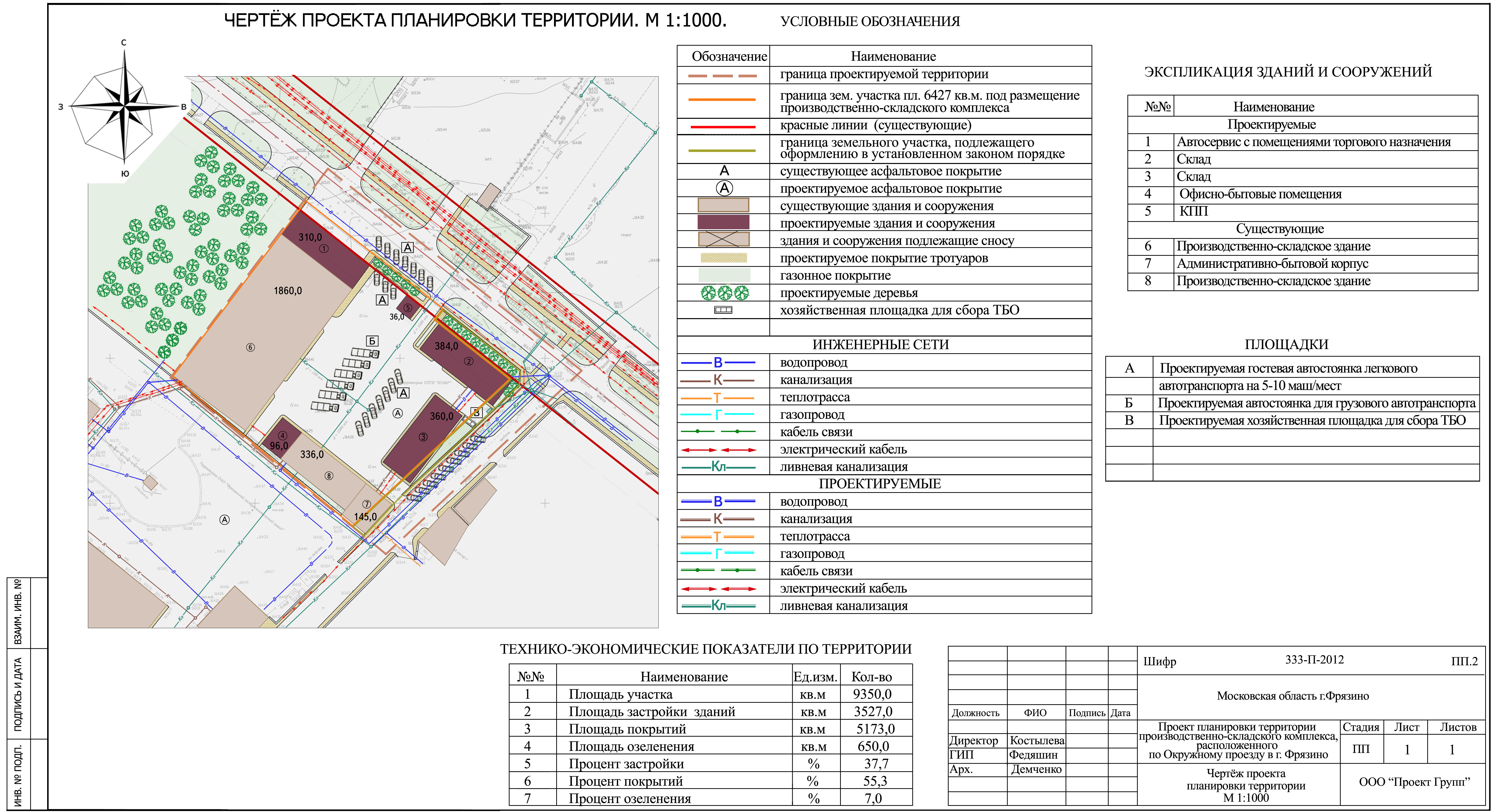1496x812 pixels.
Task: Click the circled A asphalt legend symbol
Action: coord(724,188)
